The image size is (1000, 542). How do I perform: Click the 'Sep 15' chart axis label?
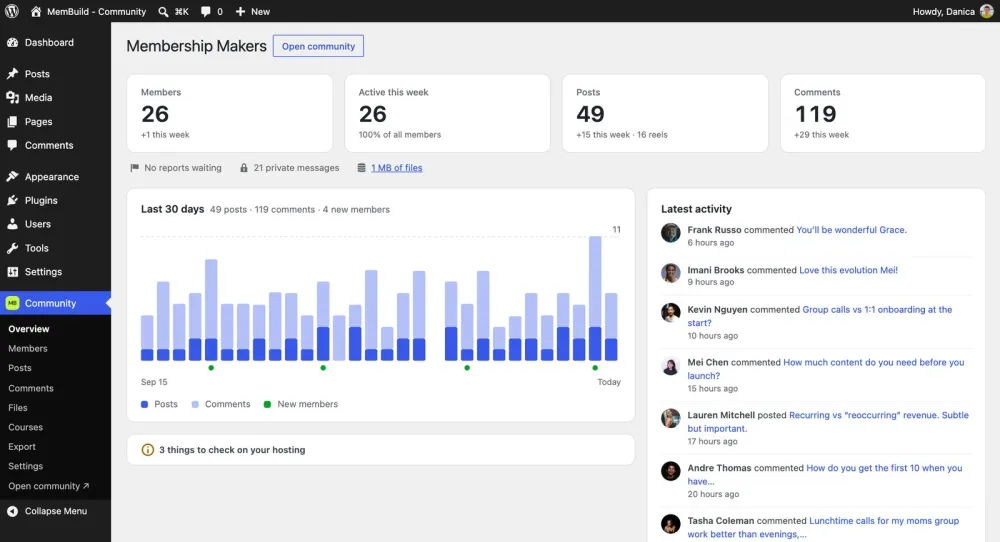click(154, 382)
